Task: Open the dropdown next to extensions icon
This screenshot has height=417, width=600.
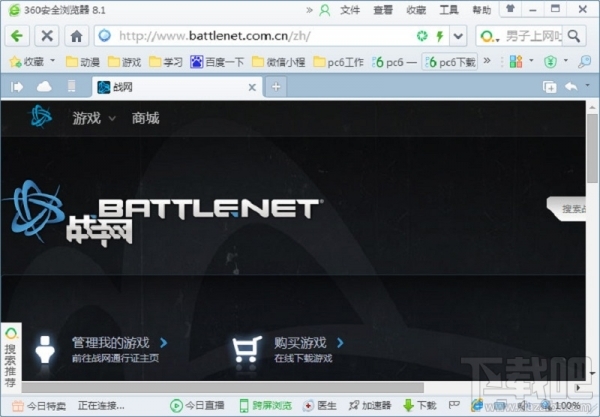Action: (x=531, y=60)
